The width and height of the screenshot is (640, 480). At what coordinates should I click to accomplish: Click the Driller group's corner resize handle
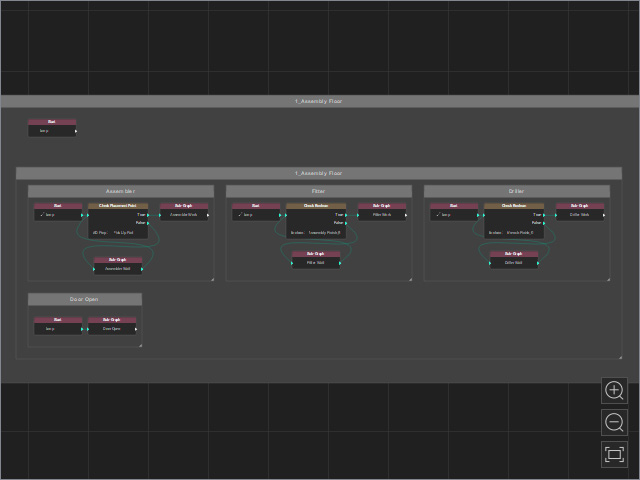click(x=608, y=279)
